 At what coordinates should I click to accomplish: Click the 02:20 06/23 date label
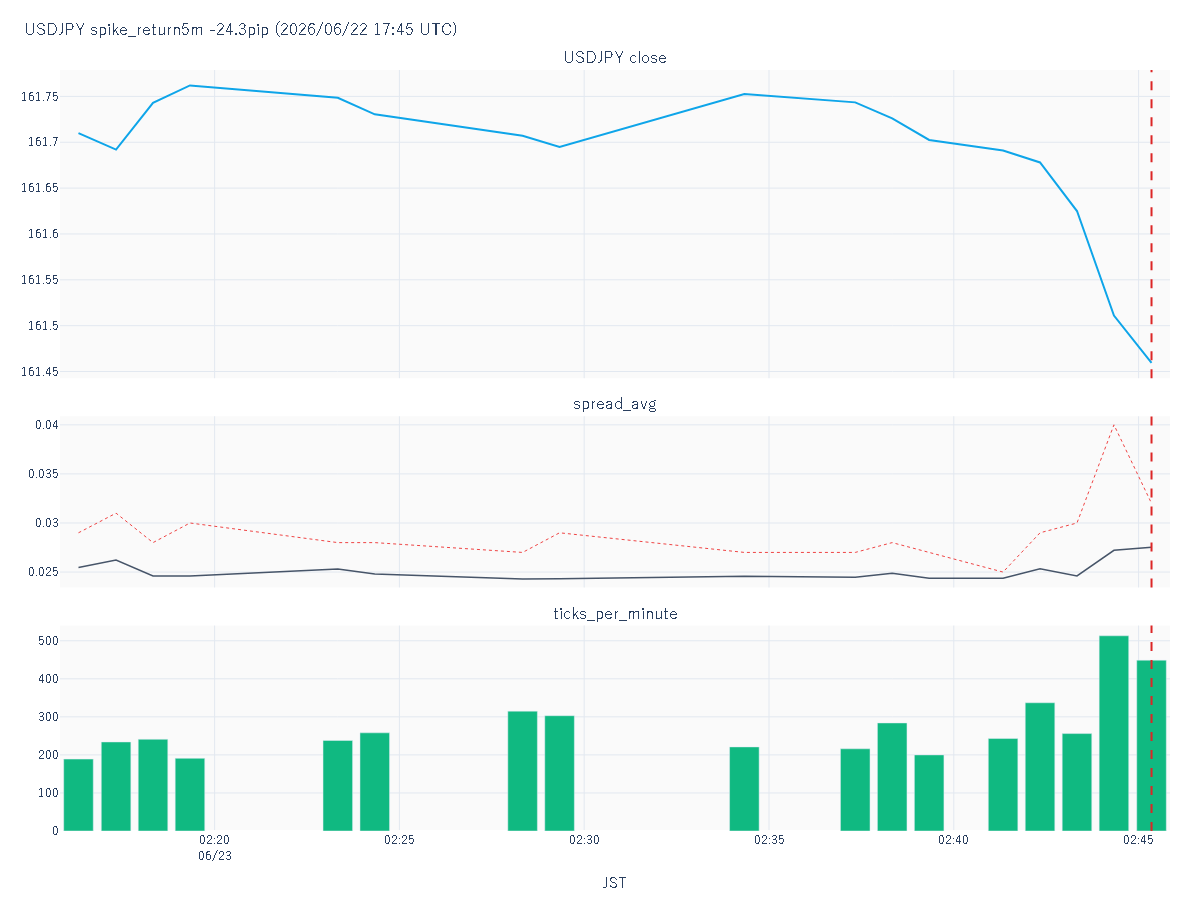(215, 848)
